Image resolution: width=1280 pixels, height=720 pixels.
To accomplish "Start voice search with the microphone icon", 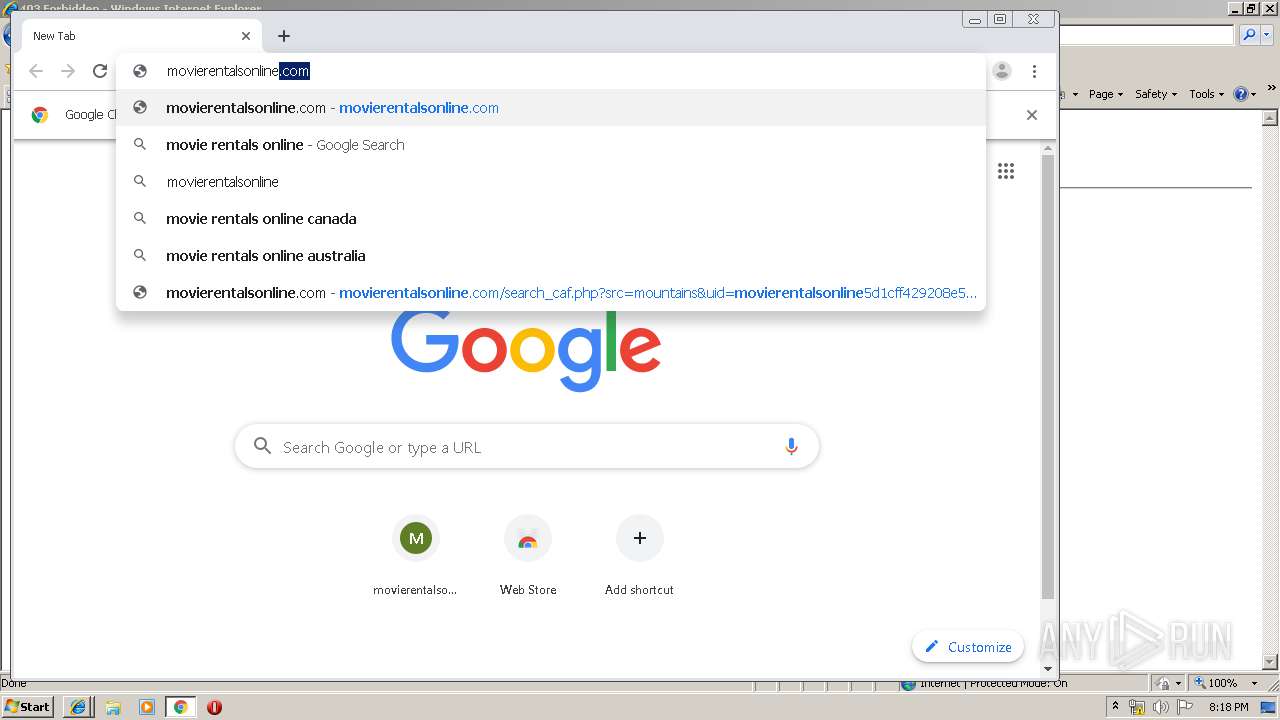I will [x=791, y=447].
